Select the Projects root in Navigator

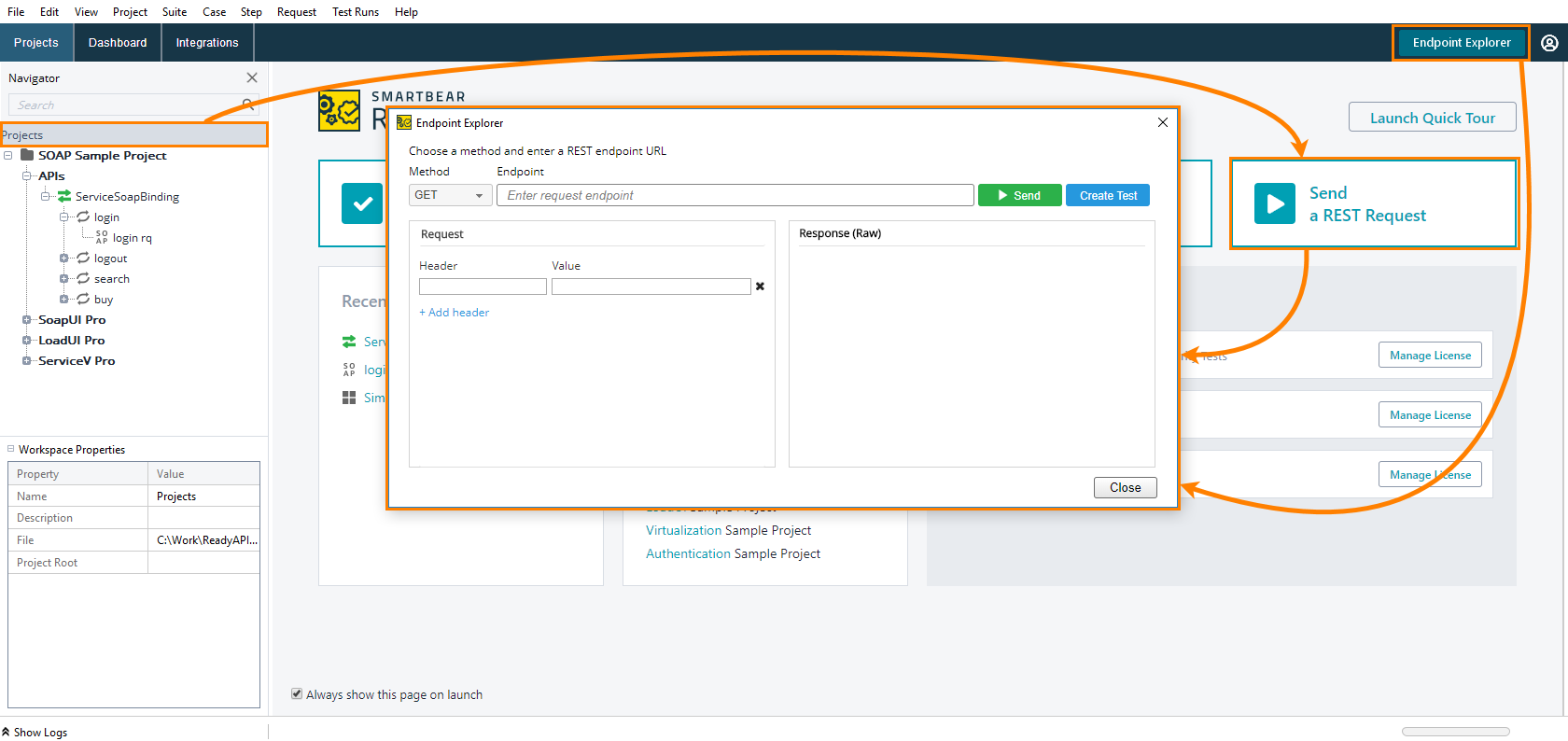pos(134,135)
